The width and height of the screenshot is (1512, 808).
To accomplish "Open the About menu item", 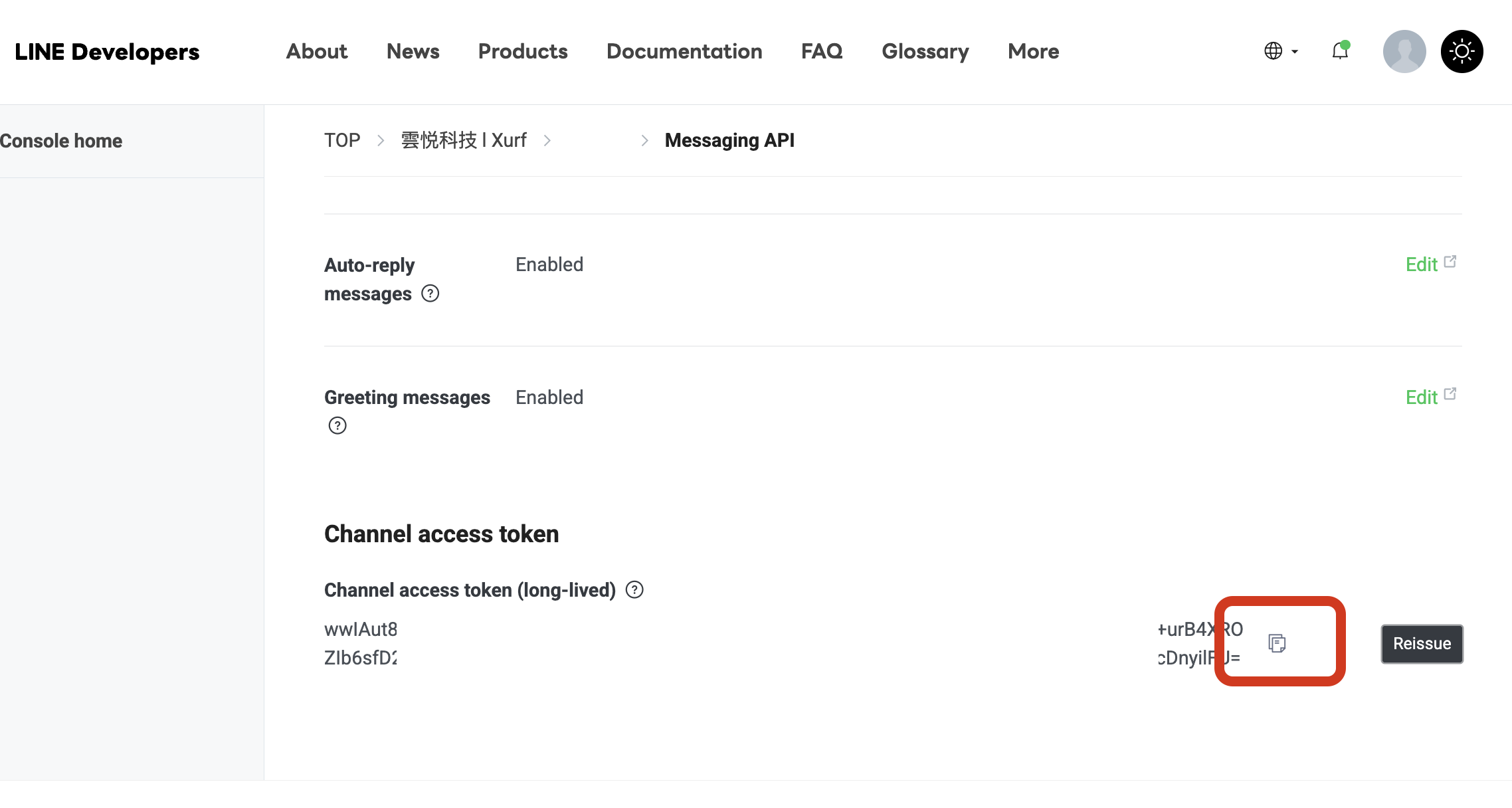I will click(x=317, y=51).
